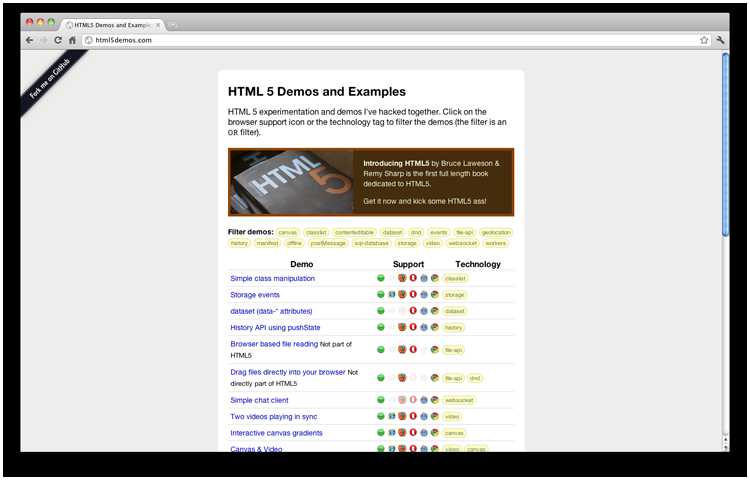Click the IE icon in Two videos playing row
Viewport: 750px width, 480px height.
pos(392,416)
